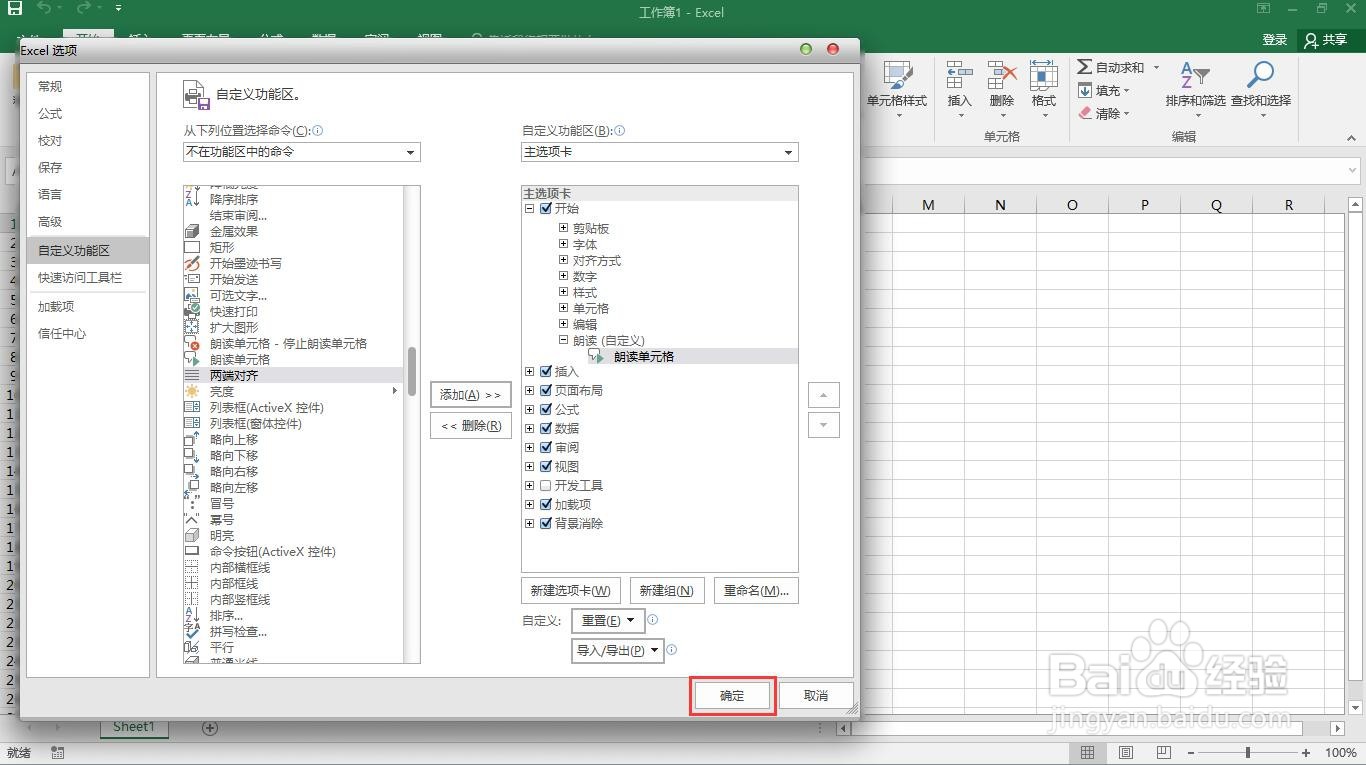Screen dimensions: 1366x765
Task: Uncheck the 审阅 tab checkbox
Action: point(546,448)
